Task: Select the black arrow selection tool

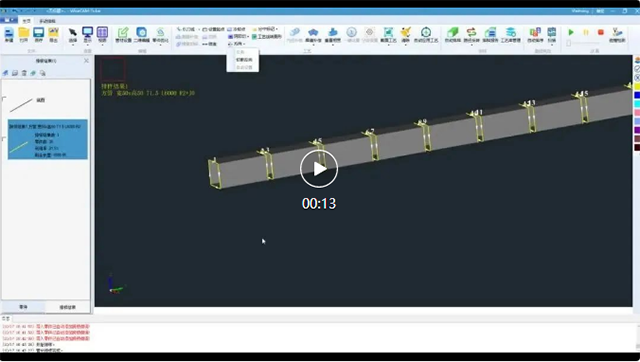Action: pos(73,33)
